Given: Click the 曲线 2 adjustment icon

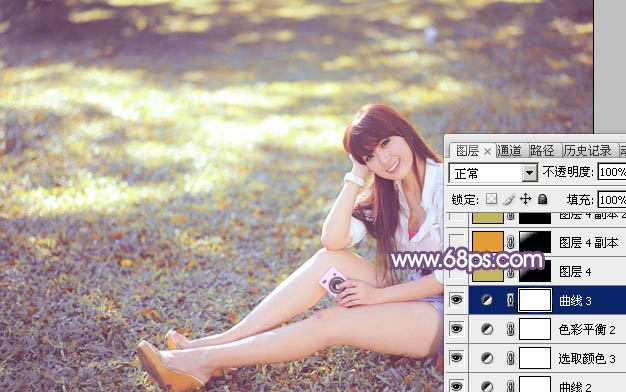Looking at the screenshot, I should point(487,386).
